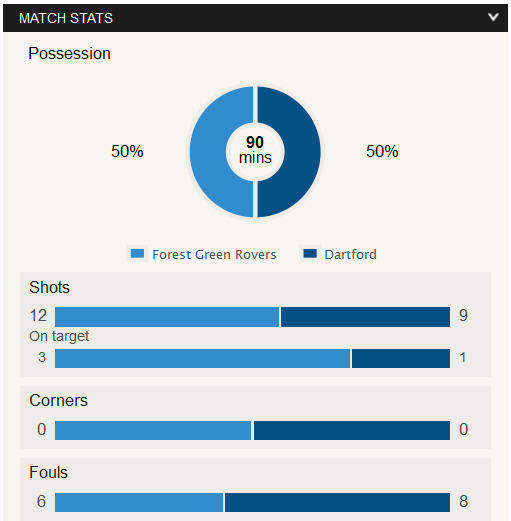The image size is (511, 521).
Task: Click Dartford fouls bar segment
Action: coord(337,502)
